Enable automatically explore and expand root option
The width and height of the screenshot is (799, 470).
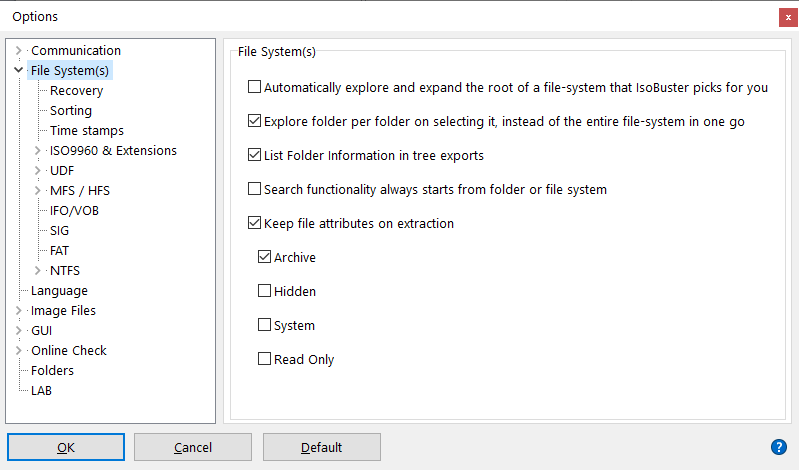(x=254, y=87)
